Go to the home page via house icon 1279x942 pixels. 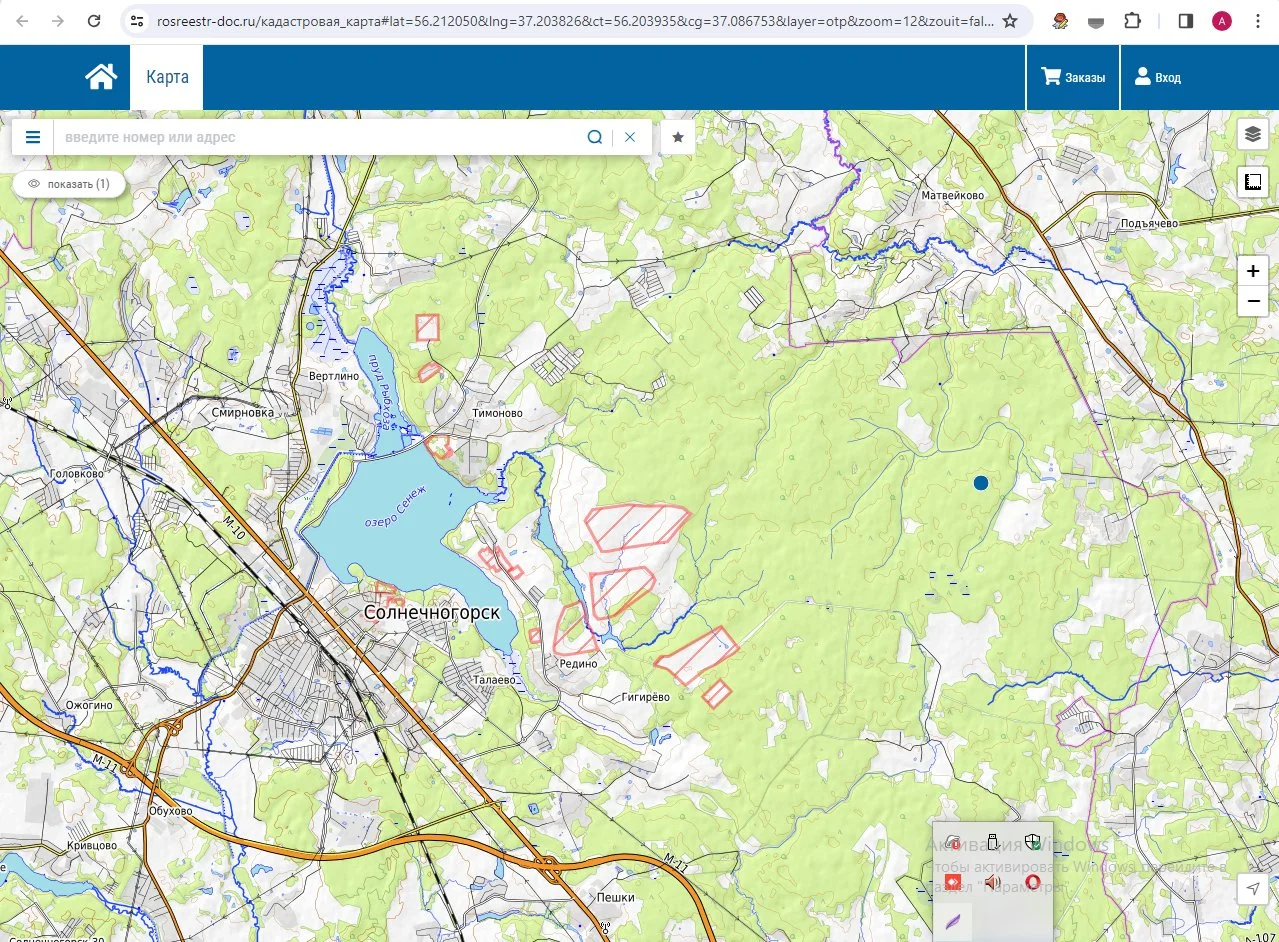[x=101, y=77]
